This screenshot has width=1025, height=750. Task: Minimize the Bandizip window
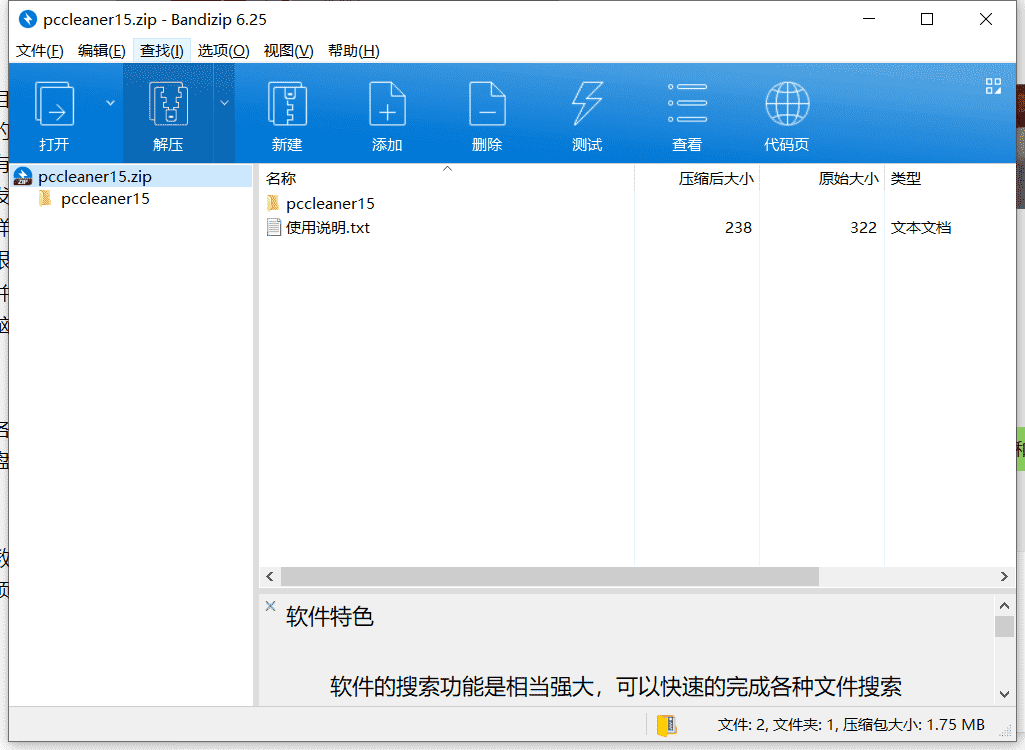869,20
